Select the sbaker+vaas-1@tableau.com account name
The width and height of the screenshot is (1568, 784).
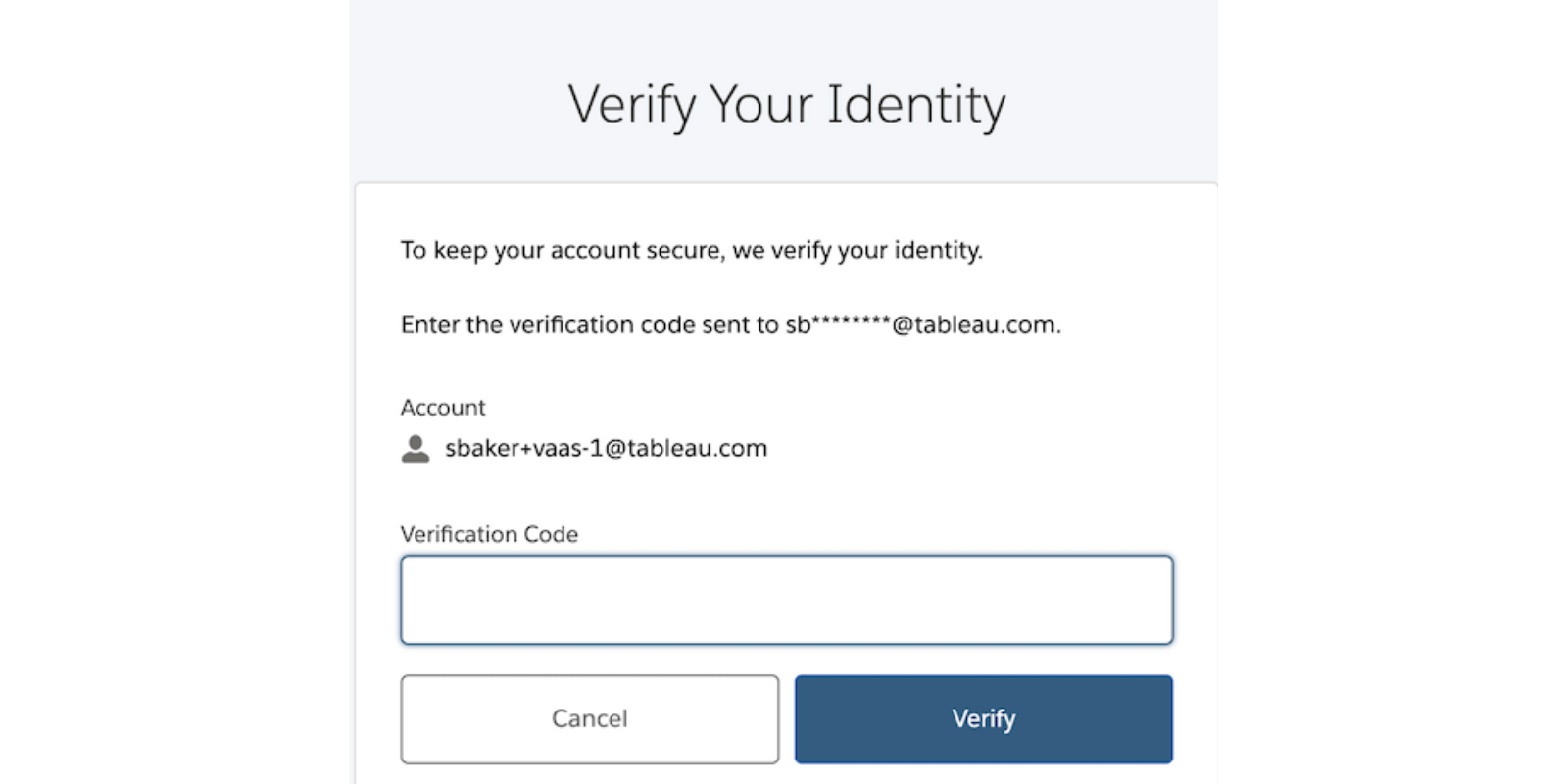tap(606, 448)
